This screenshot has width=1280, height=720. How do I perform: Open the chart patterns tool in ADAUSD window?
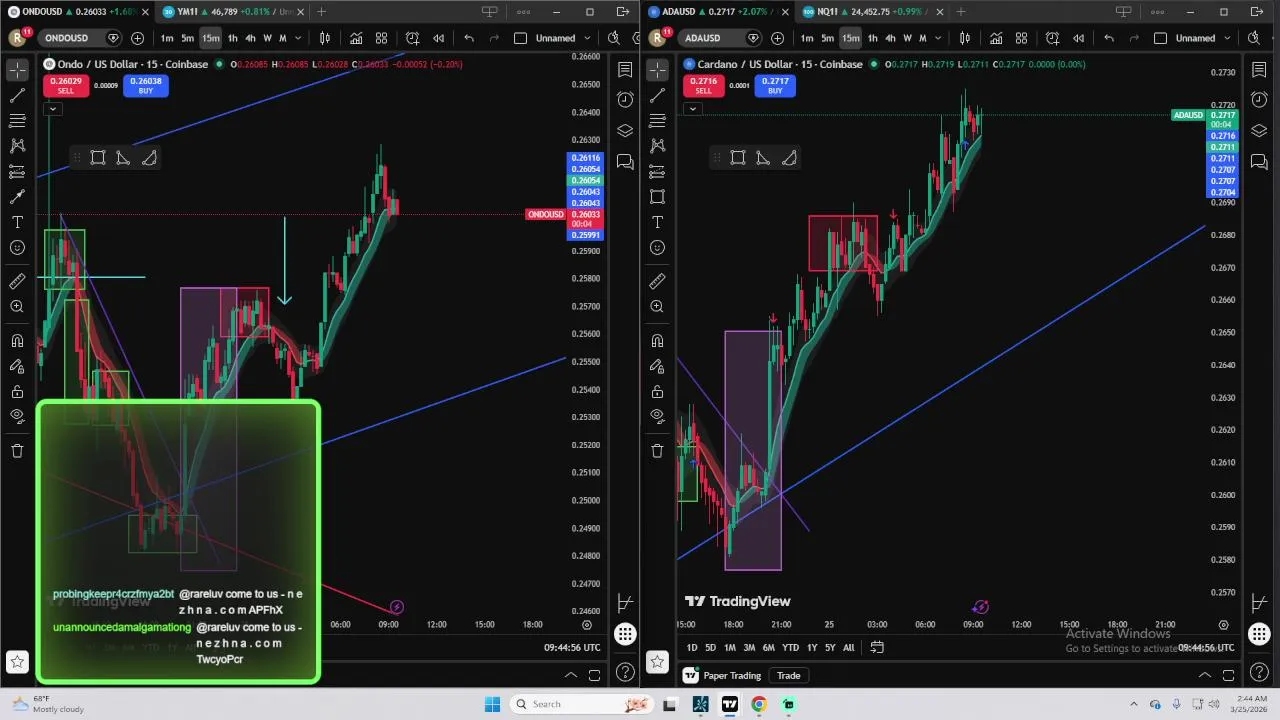click(x=657, y=146)
